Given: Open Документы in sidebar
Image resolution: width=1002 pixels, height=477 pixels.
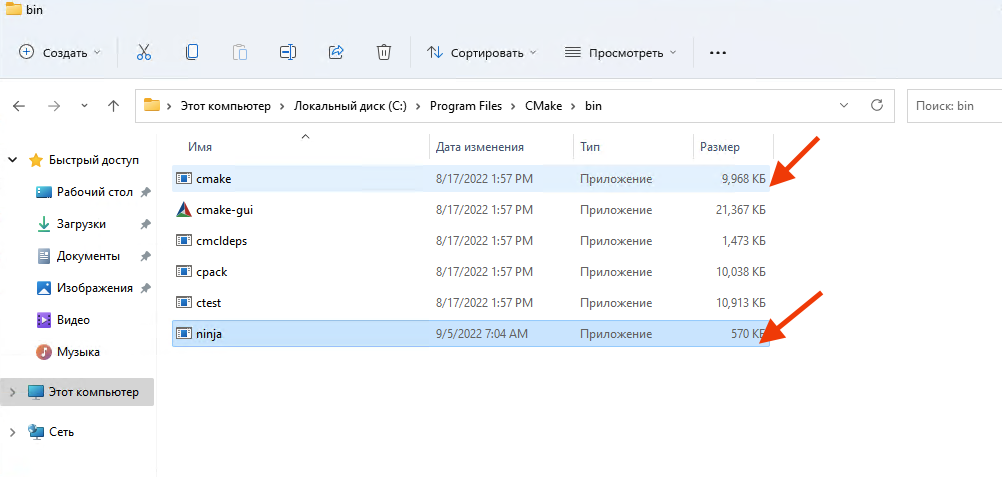Looking at the screenshot, I should 88,256.
